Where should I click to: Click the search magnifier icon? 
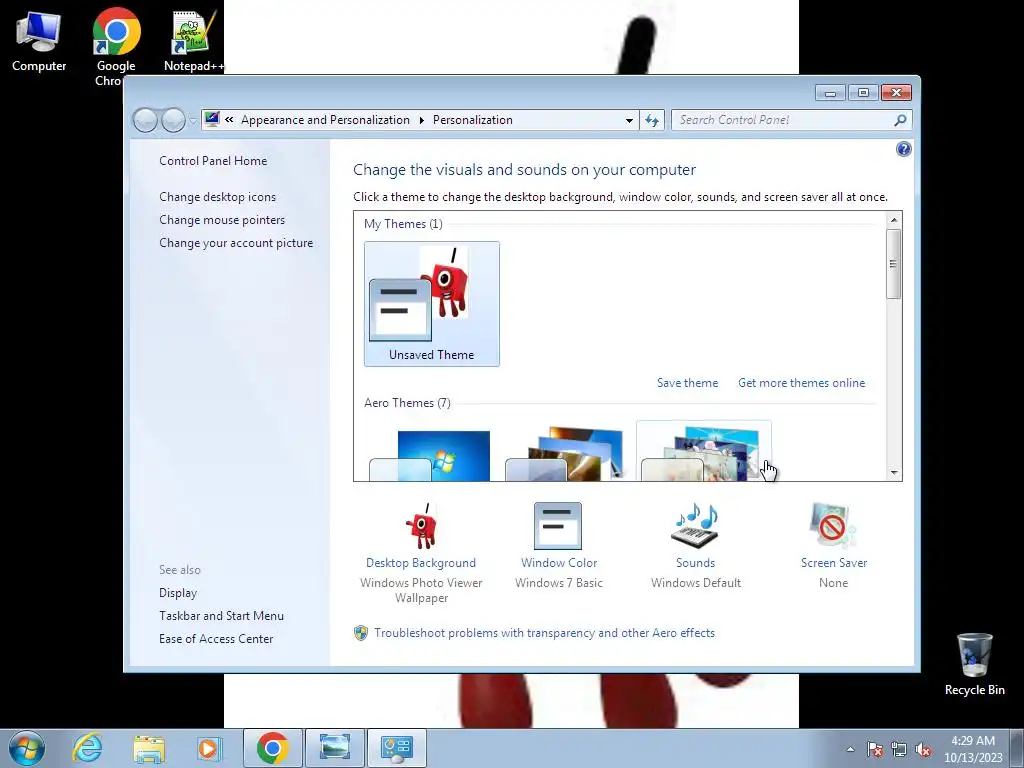(x=900, y=120)
